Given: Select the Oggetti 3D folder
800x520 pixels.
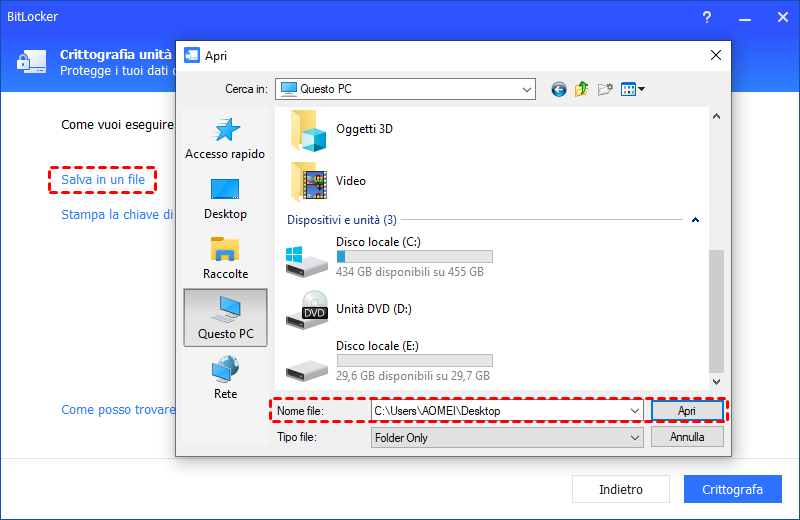Looking at the screenshot, I should point(342,130).
